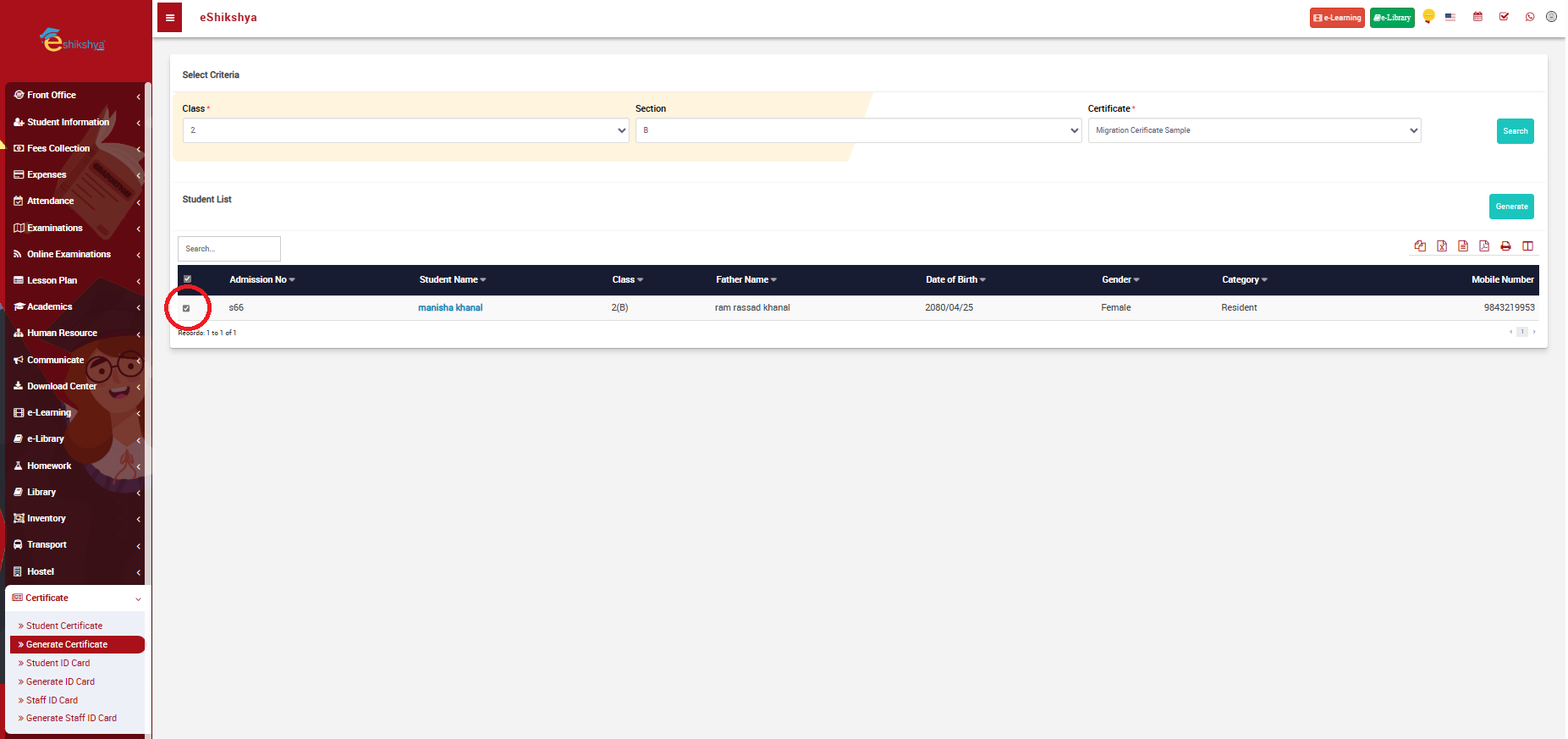
Task: Open the Class dropdown
Action: [x=405, y=130]
